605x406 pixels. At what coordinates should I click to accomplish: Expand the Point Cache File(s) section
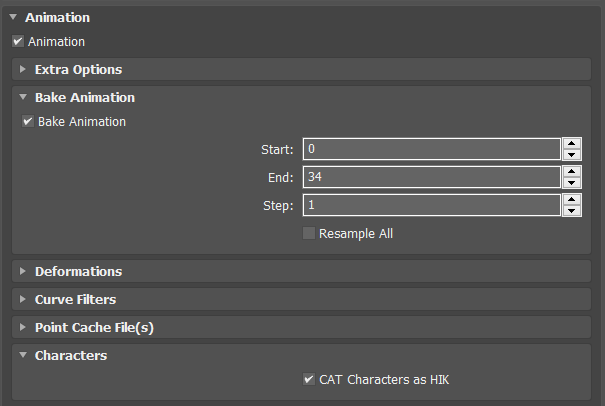click(23, 327)
